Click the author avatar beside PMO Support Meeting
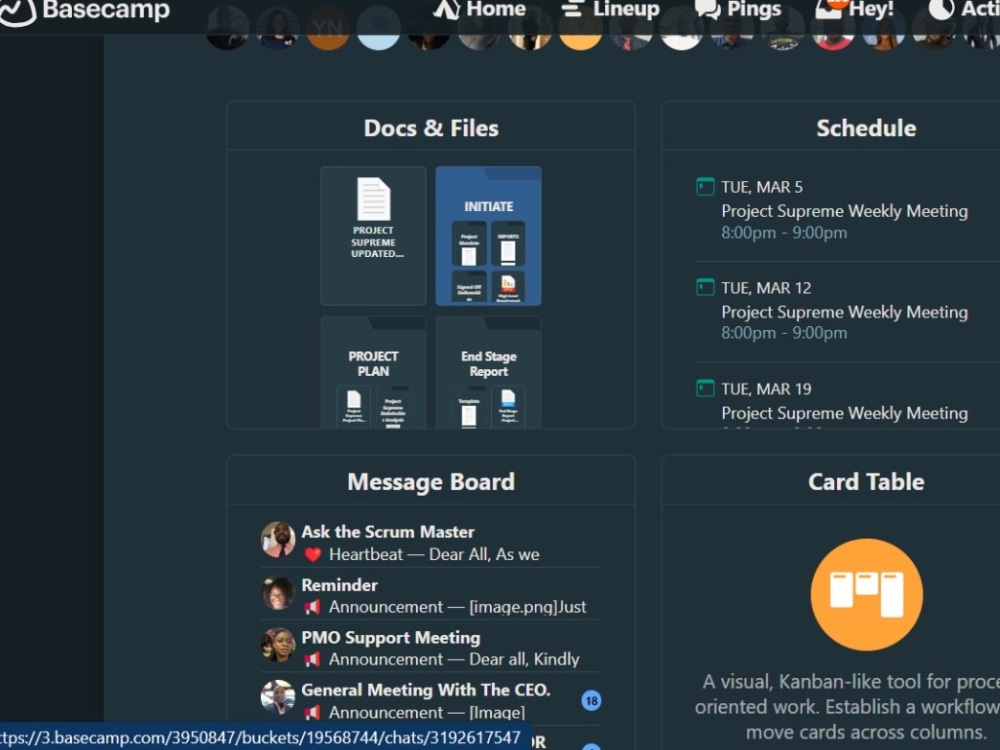Image resolution: width=1000 pixels, height=750 pixels. (278, 645)
